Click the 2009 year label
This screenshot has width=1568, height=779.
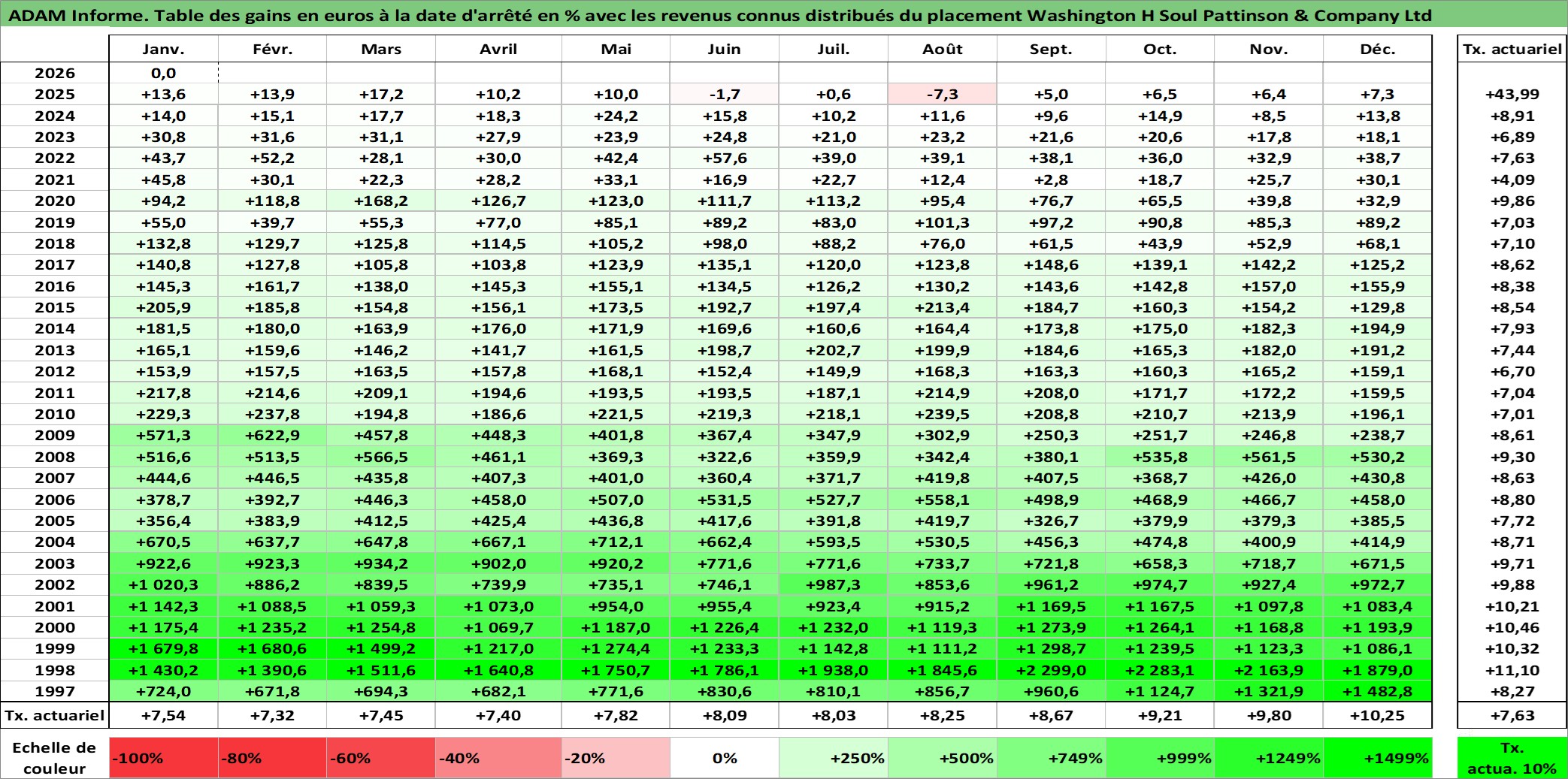(x=55, y=435)
